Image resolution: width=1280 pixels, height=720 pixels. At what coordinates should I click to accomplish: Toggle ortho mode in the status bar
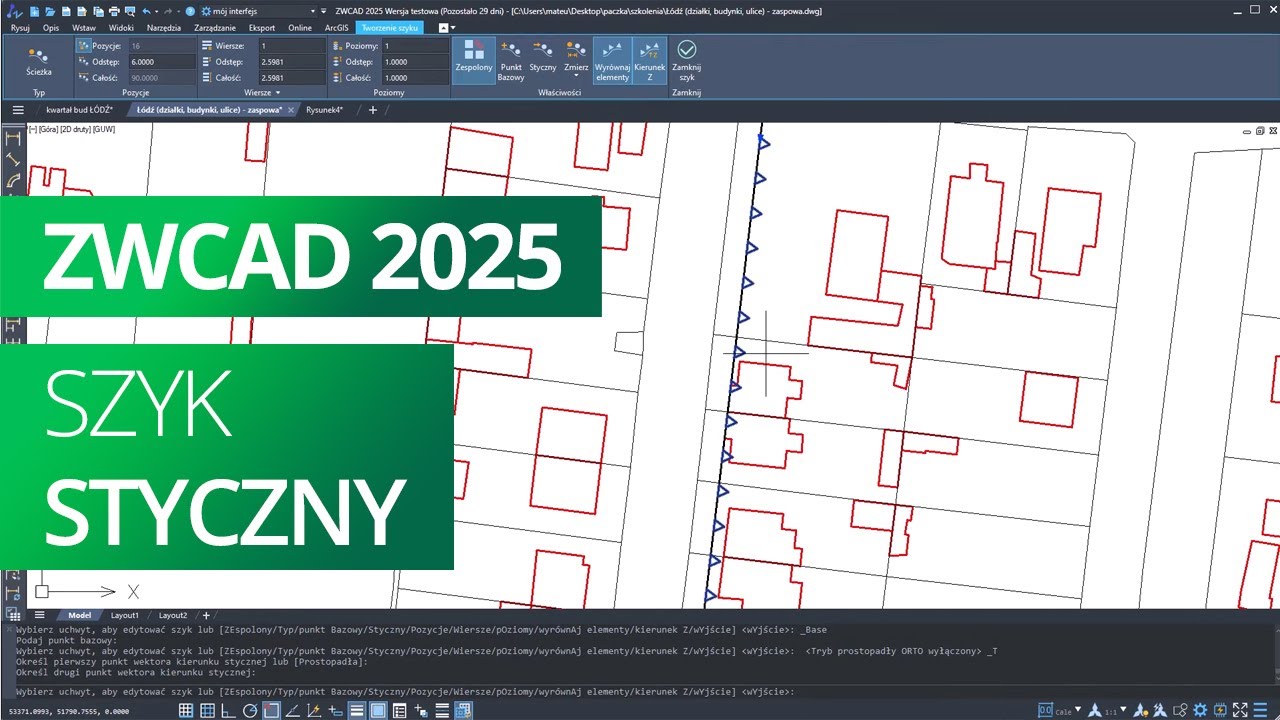coord(228,710)
